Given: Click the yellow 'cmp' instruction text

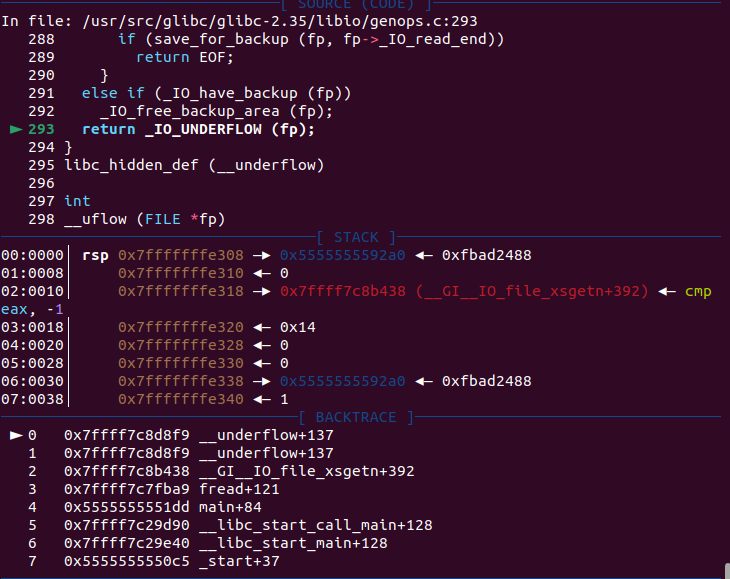Looking at the screenshot, I should [x=698, y=291].
